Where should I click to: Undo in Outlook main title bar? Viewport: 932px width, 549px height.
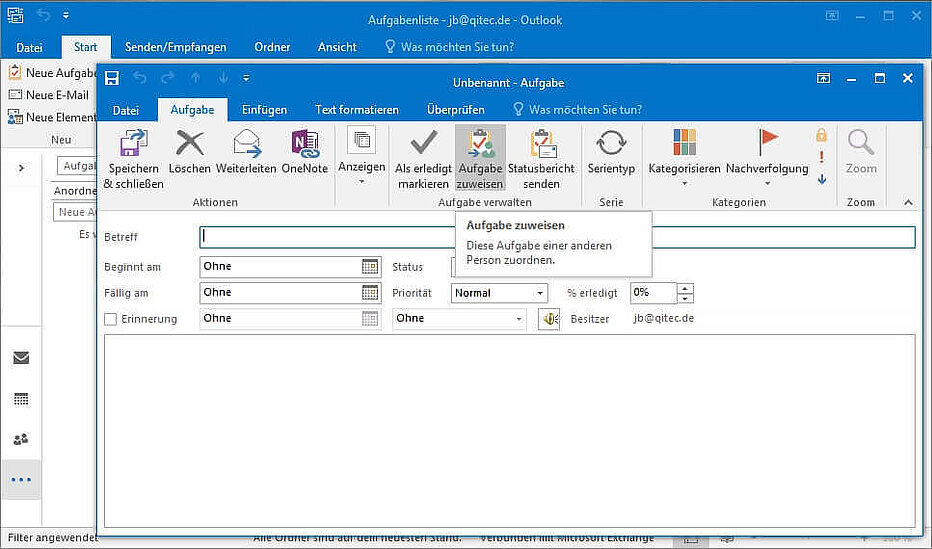coord(43,15)
